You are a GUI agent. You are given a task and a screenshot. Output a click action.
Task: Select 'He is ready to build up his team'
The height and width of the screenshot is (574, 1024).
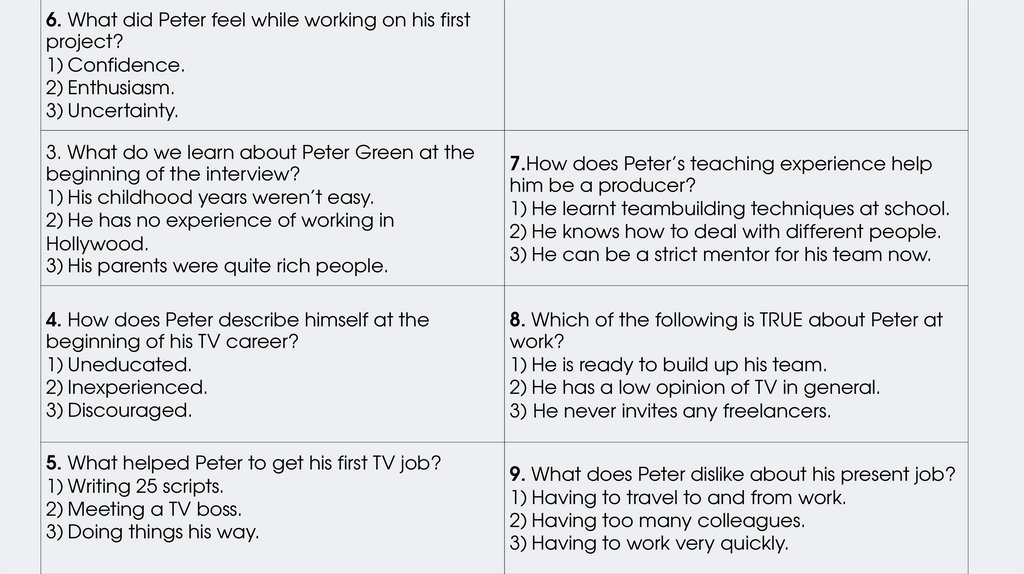pyautogui.click(x=668, y=365)
